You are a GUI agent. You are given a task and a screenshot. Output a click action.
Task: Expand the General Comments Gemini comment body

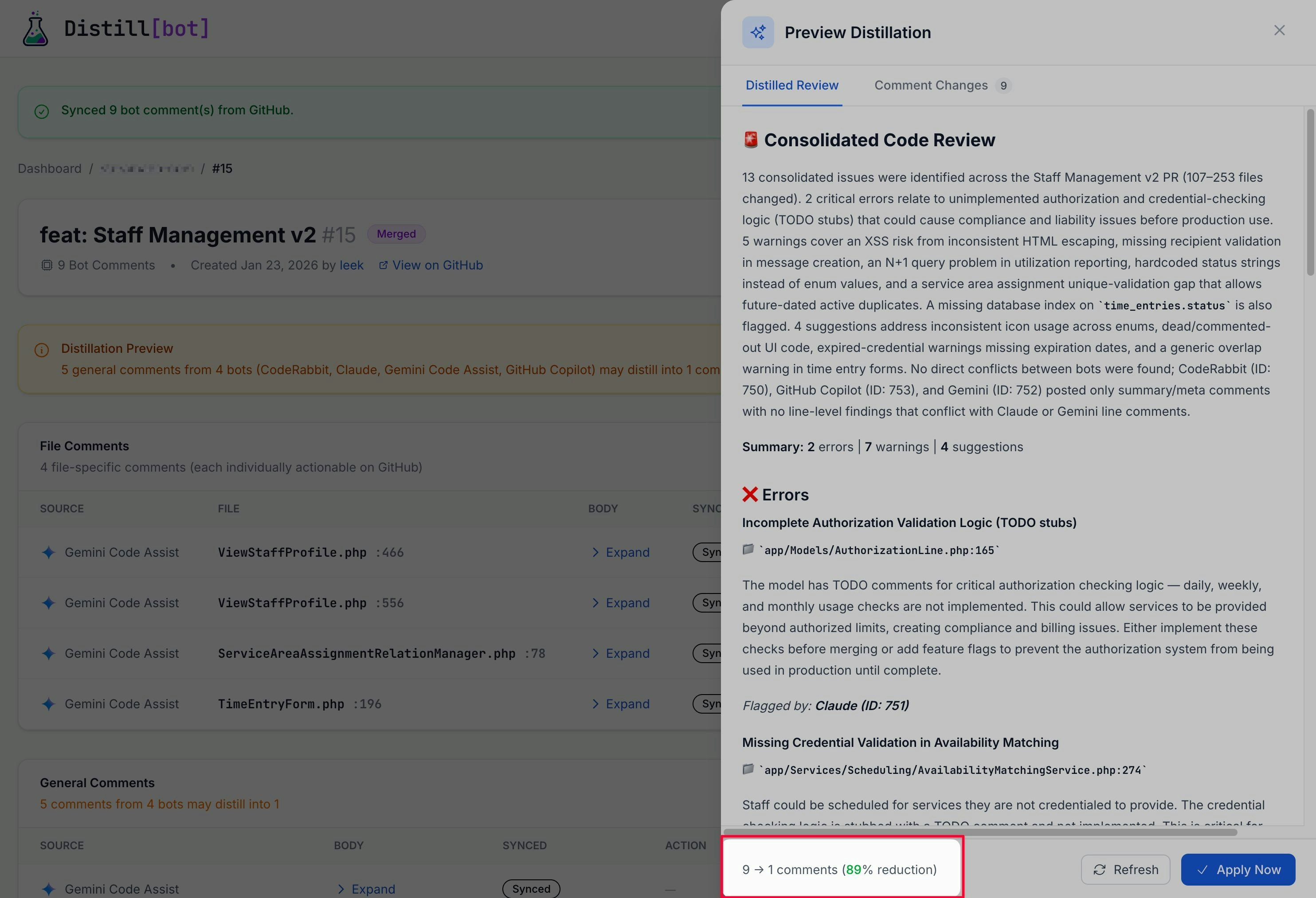point(366,889)
